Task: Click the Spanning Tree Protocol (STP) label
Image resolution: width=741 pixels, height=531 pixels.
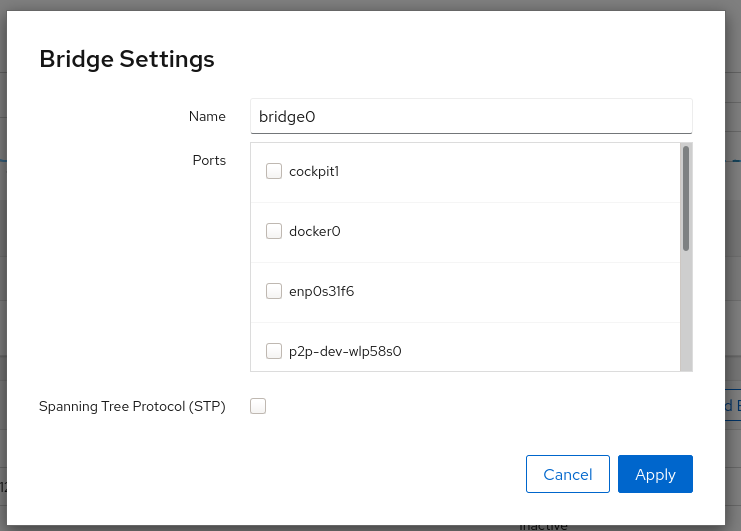Action: point(132,406)
